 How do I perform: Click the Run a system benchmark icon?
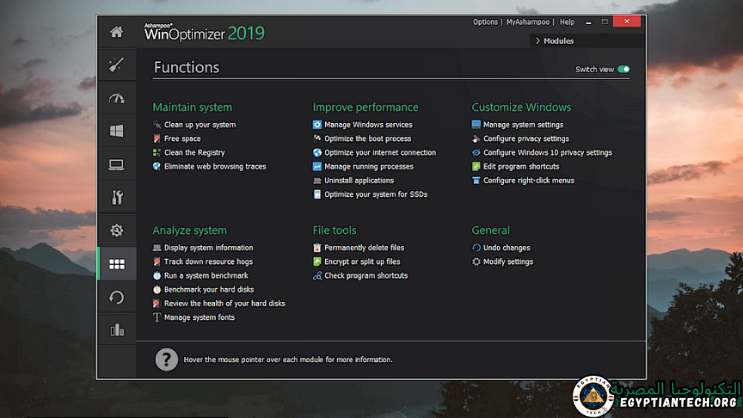click(x=157, y=276)
